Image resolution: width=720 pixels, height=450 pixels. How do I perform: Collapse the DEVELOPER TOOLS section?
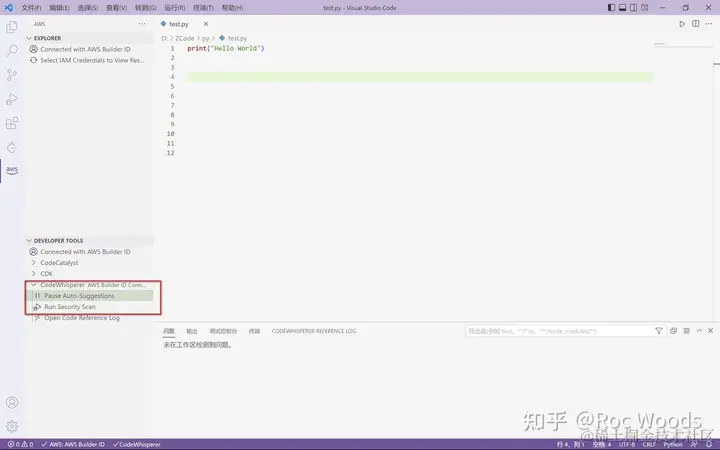tap(89, 241)
